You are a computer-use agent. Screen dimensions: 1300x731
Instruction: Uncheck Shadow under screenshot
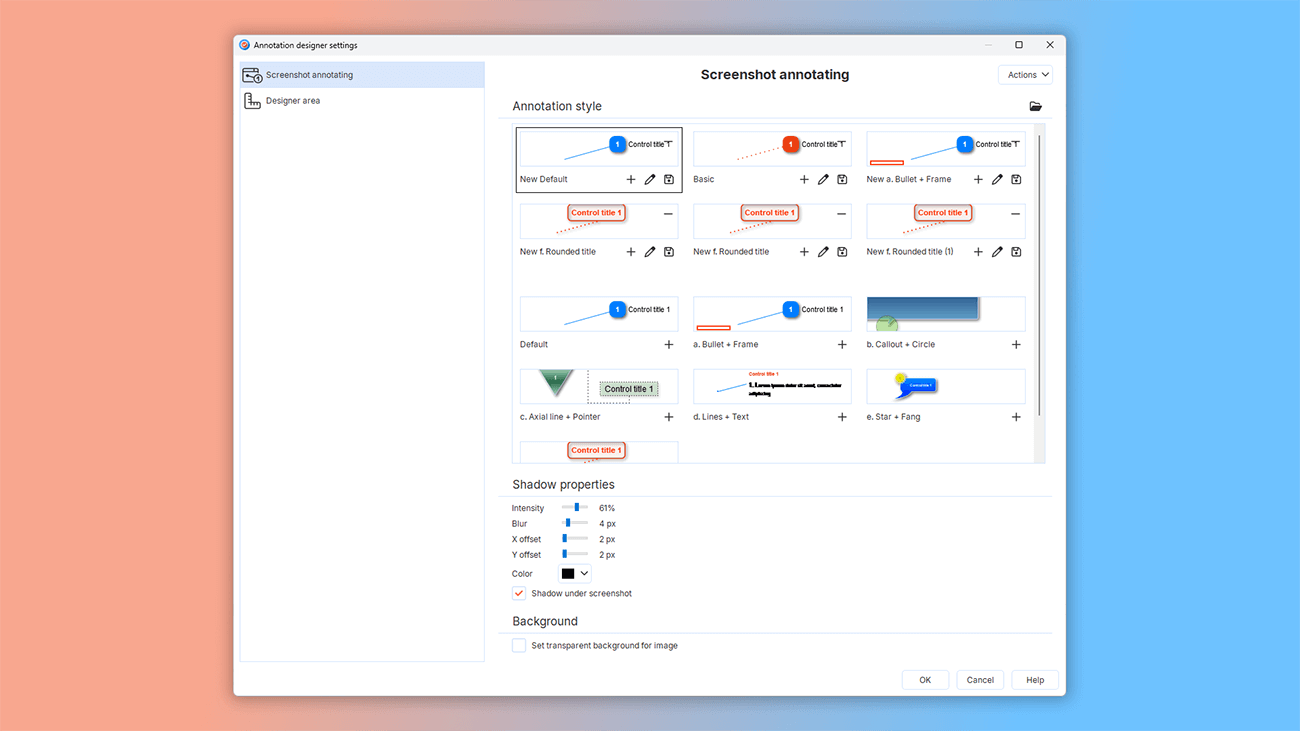[x=519, y=592]
